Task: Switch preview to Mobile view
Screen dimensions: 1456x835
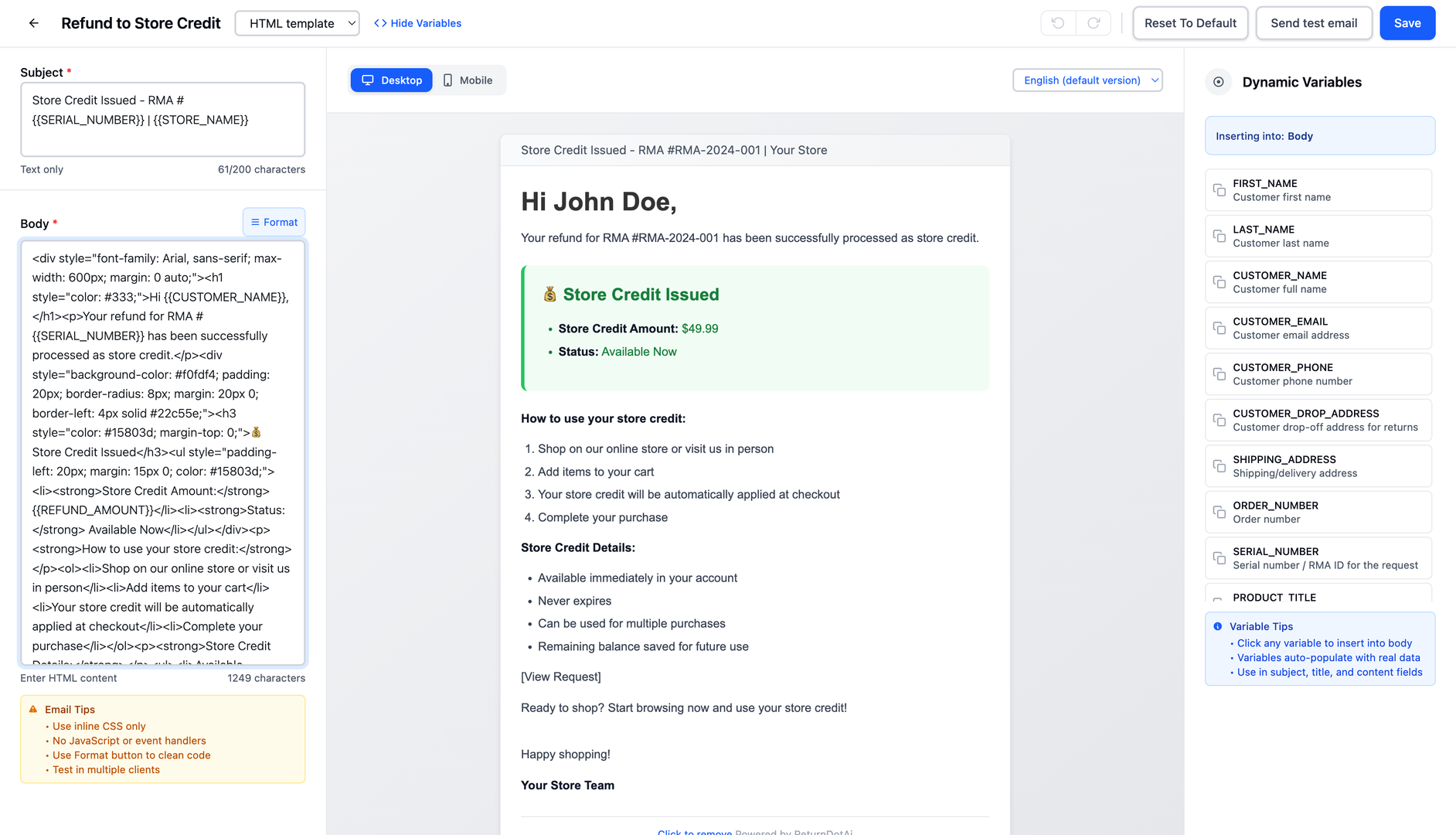Action: (x=468, y=80)
